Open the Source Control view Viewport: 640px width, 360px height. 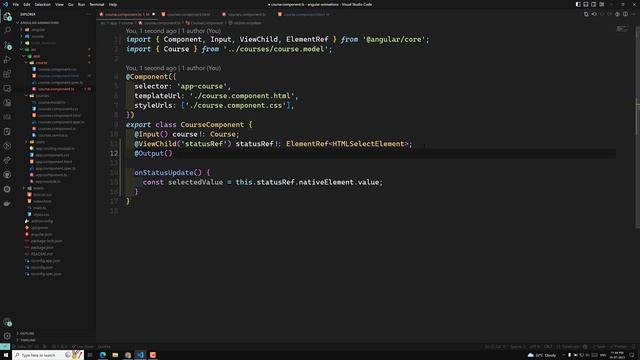click(x=7, y=45)
